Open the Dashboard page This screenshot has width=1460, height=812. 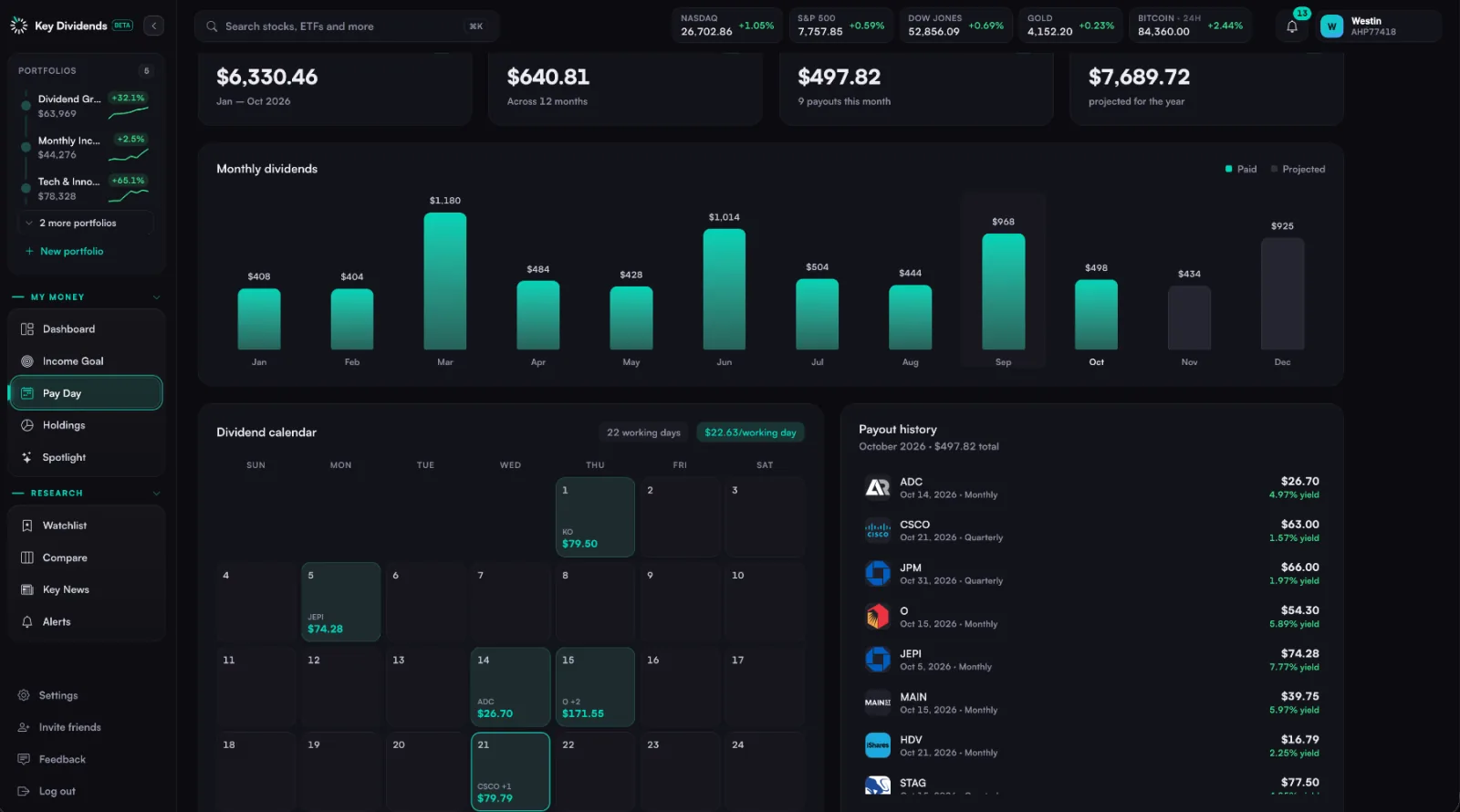pos(86,329)
